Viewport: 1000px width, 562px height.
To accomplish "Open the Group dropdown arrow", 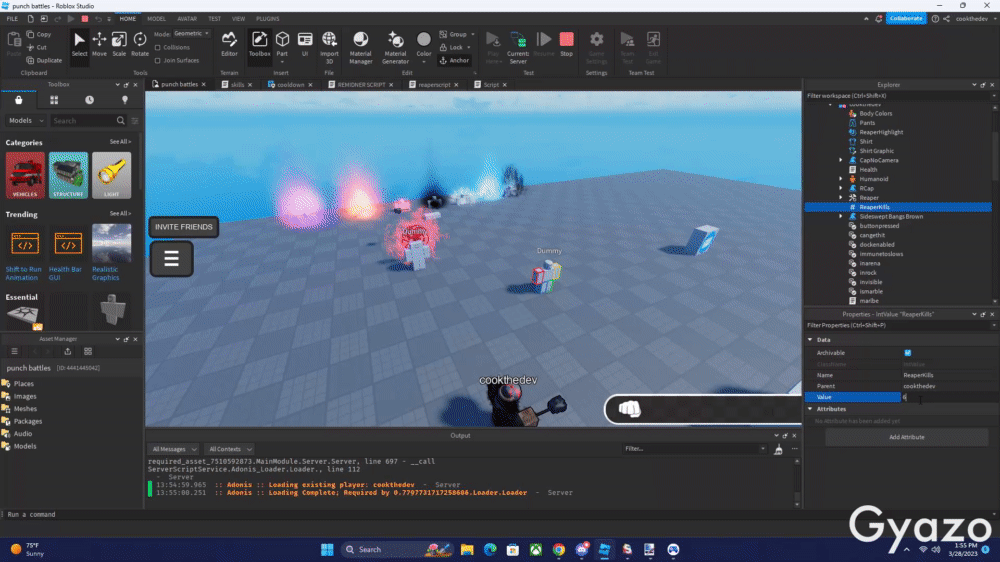I will (473, 34).
